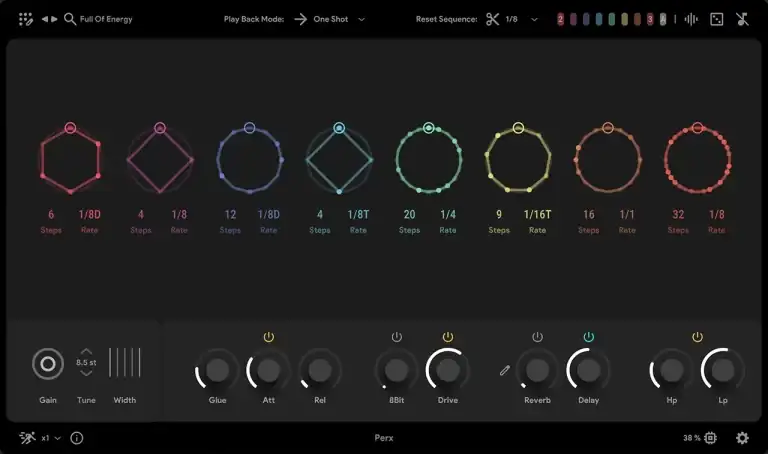This screenshot has width=768, height=454.
Task: Click the Delay knob
Action: point(589,370)
